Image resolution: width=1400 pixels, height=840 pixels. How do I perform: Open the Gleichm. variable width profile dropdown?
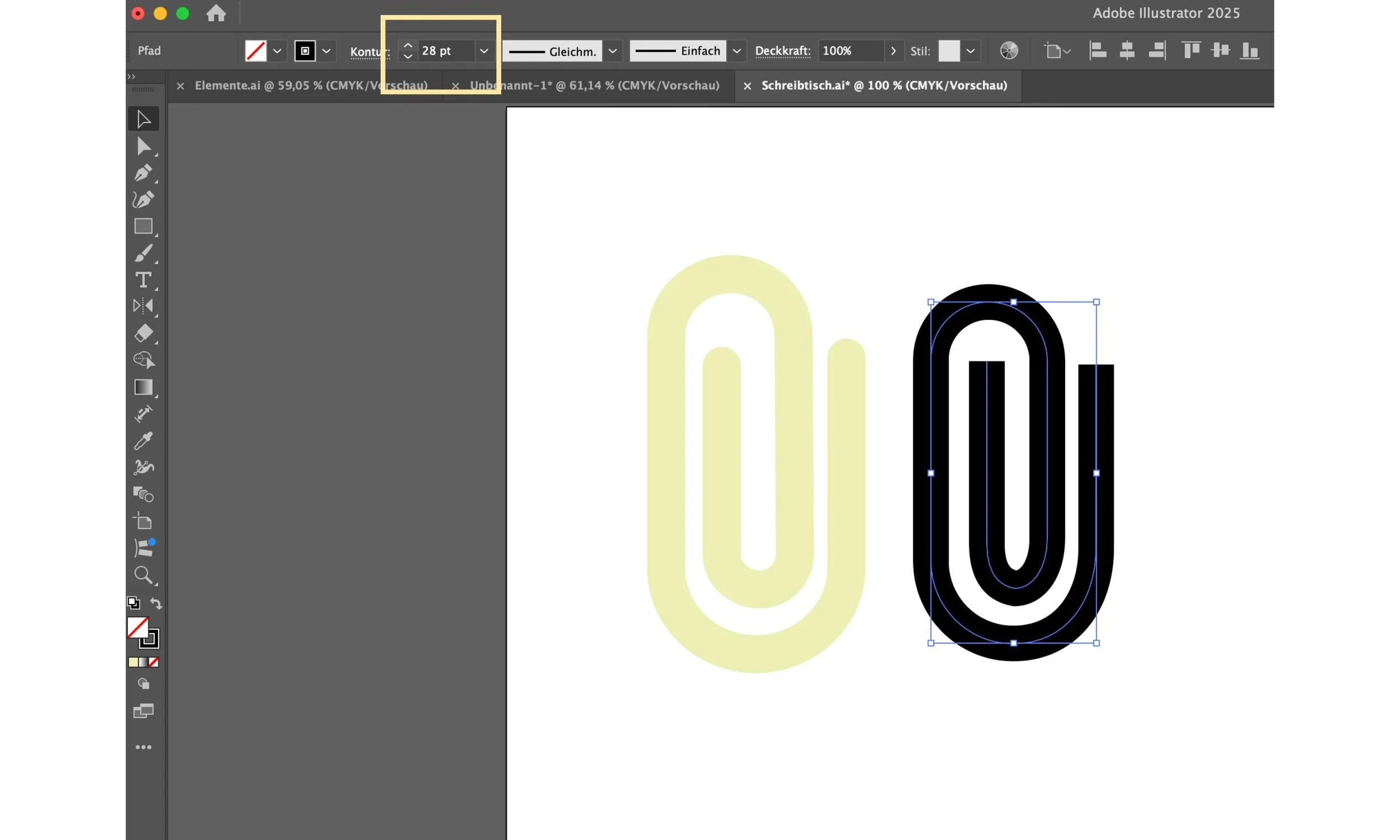point(612,51)
